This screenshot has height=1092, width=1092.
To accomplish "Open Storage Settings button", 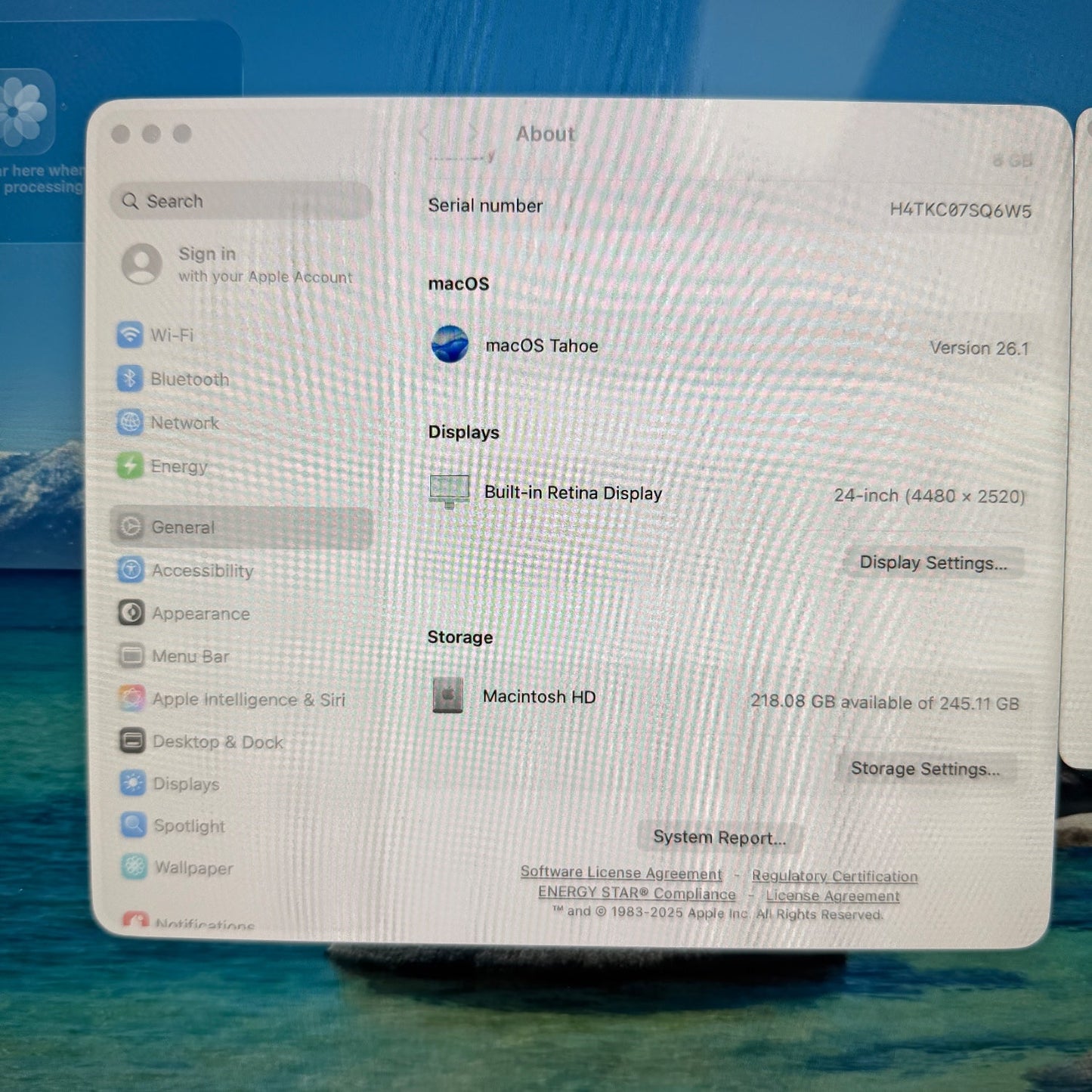I will click(x=924, y=769).
